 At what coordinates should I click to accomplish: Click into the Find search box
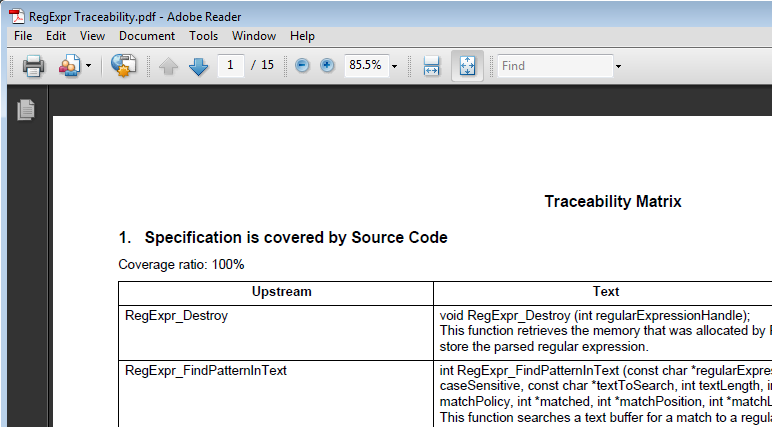point(555,66)
